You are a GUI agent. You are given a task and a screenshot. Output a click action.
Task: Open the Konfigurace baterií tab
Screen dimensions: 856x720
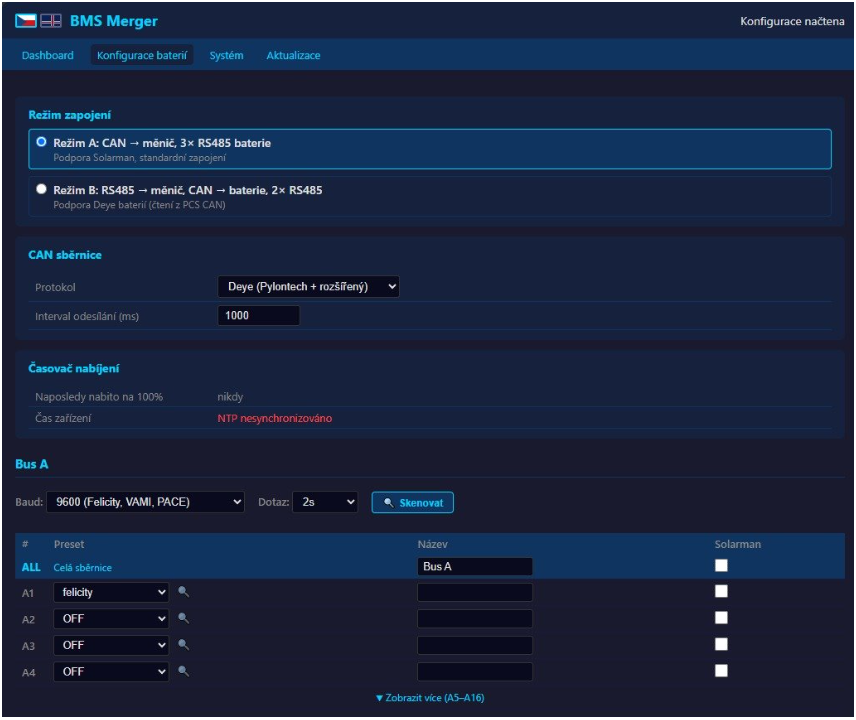(x=142, y=55)
